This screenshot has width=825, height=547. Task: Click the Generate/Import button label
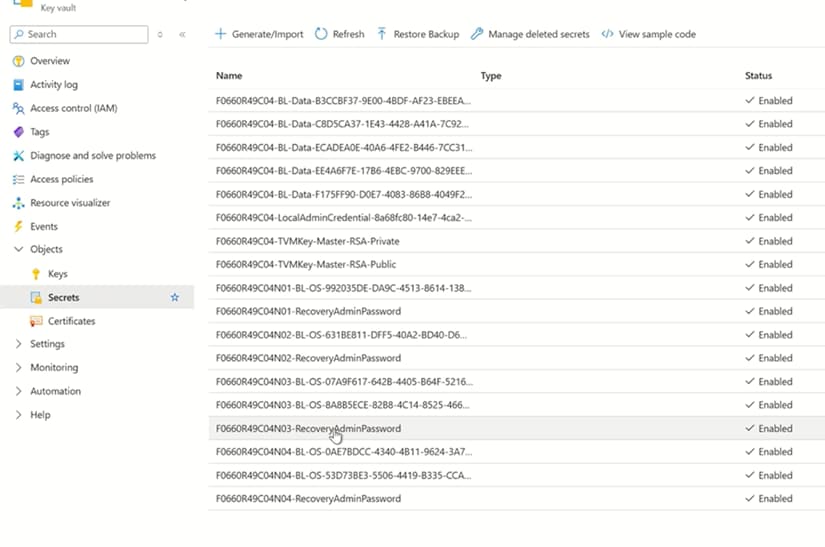267,34
